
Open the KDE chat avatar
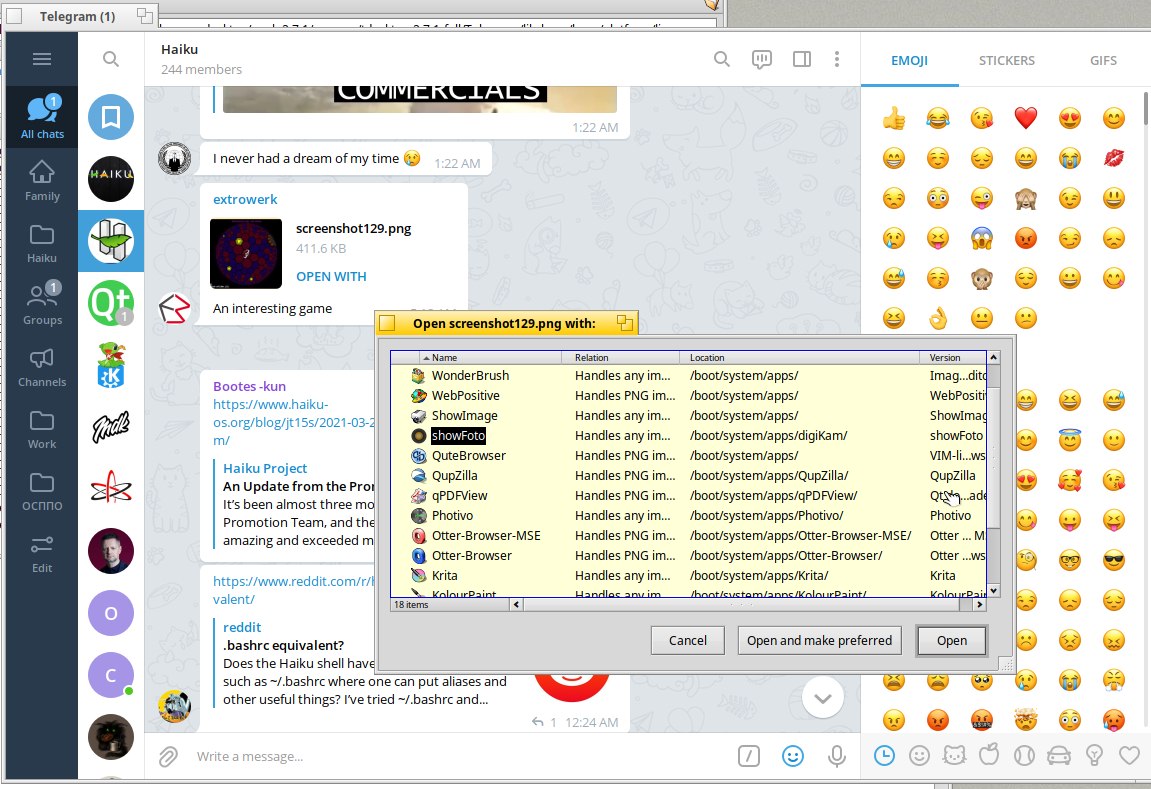(111, 365)
